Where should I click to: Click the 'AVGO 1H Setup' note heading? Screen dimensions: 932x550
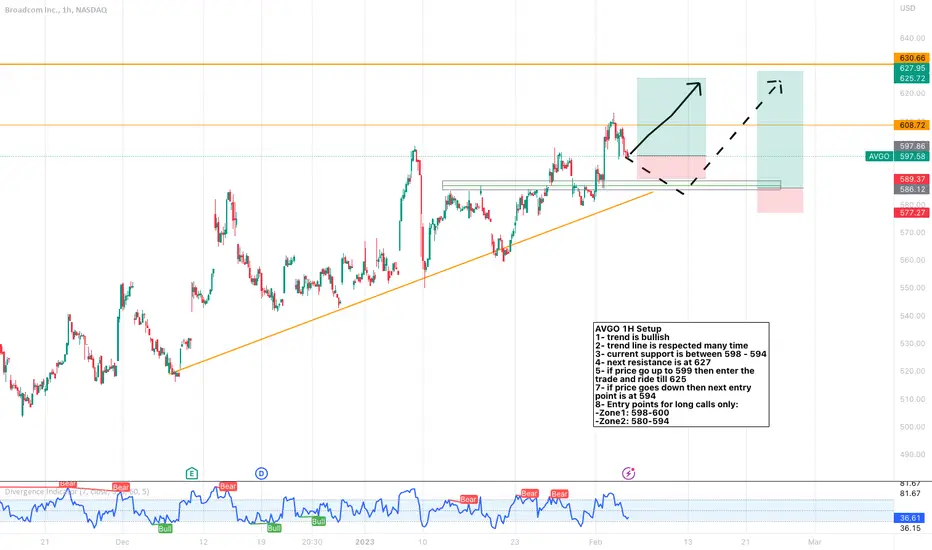(x=628, y=329)
